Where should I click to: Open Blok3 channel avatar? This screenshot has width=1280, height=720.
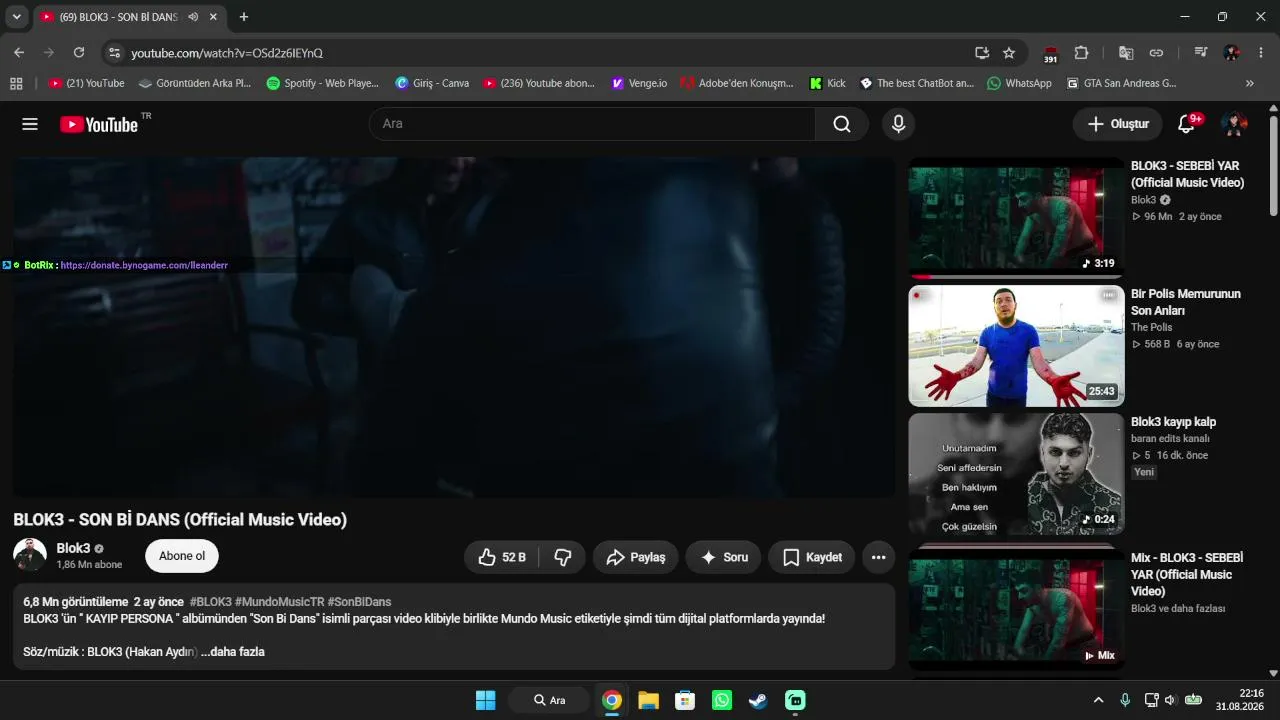coord(30,555)
